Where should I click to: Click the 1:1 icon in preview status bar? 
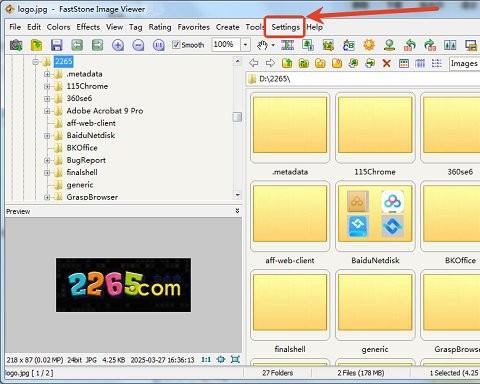click(206, 359)
